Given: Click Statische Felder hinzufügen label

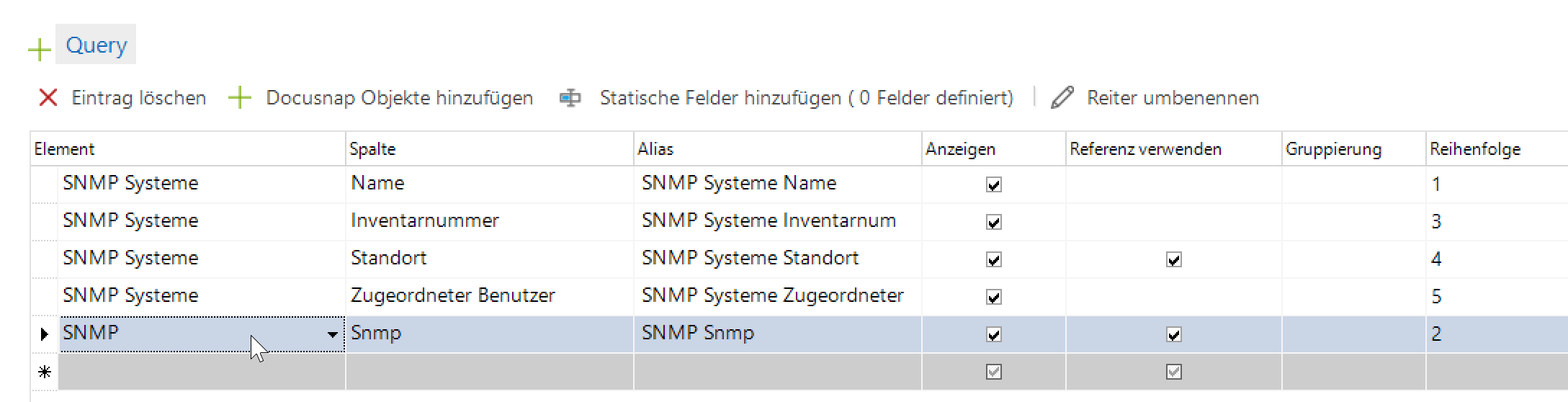Looking at the screenshot, I should point(806,97).
